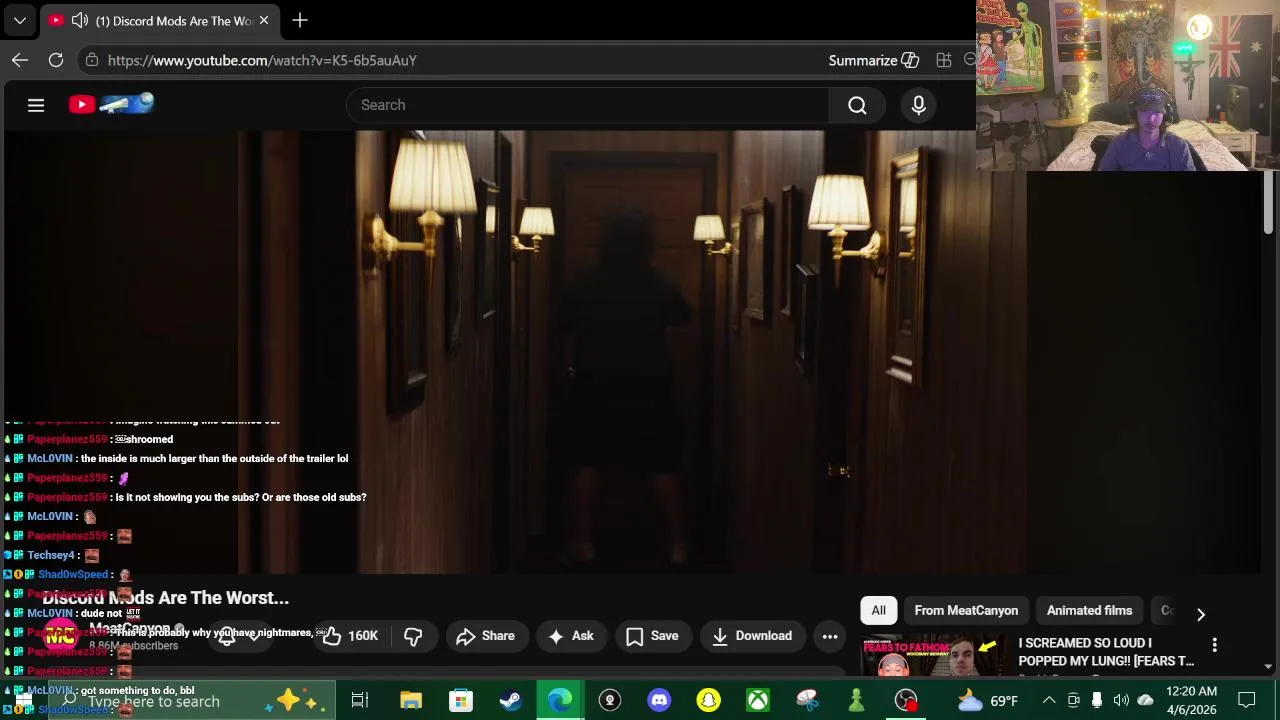This screenshot has height=720, width=1280.
Task: Go back in browser history
Action: pos(20,60)
